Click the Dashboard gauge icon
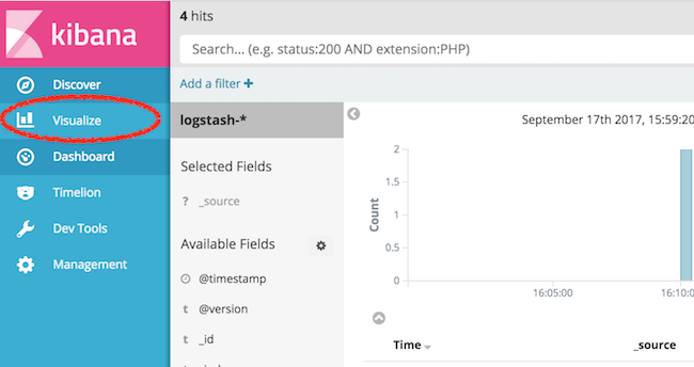Viewport: 694px width, 367px height. click(25, 157)
